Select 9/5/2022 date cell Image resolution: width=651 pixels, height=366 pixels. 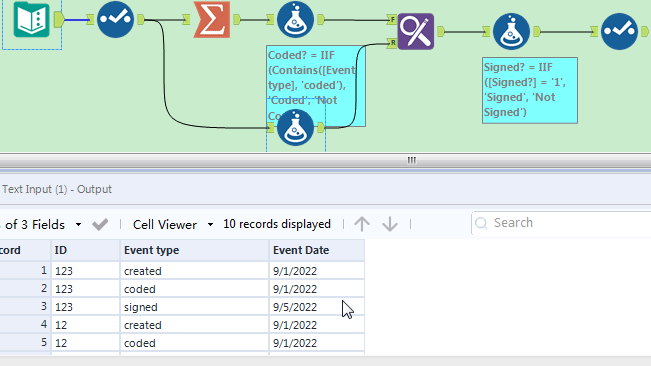(317, 307)
